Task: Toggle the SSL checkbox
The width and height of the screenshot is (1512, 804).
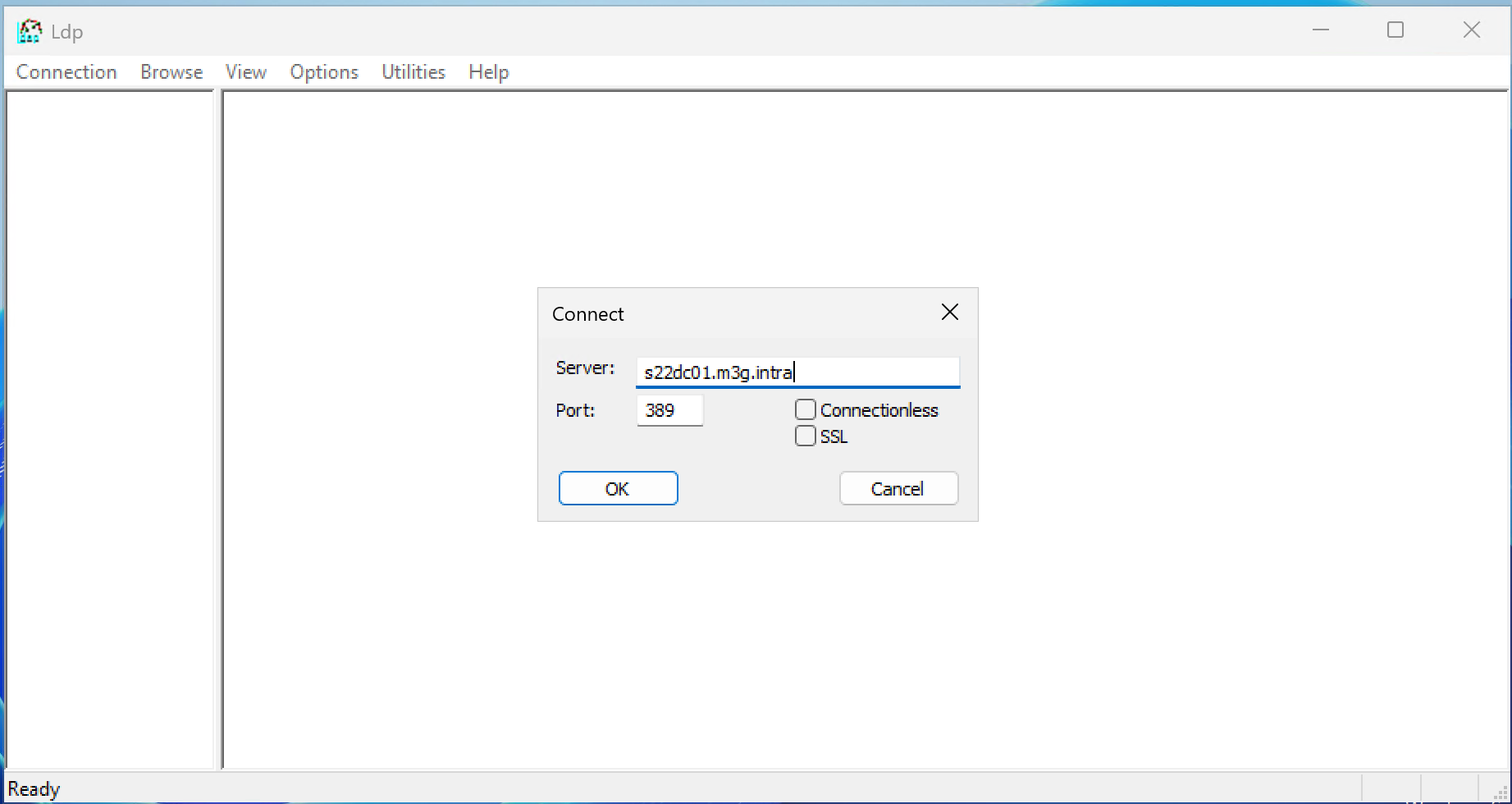Action: coord(806,436)
